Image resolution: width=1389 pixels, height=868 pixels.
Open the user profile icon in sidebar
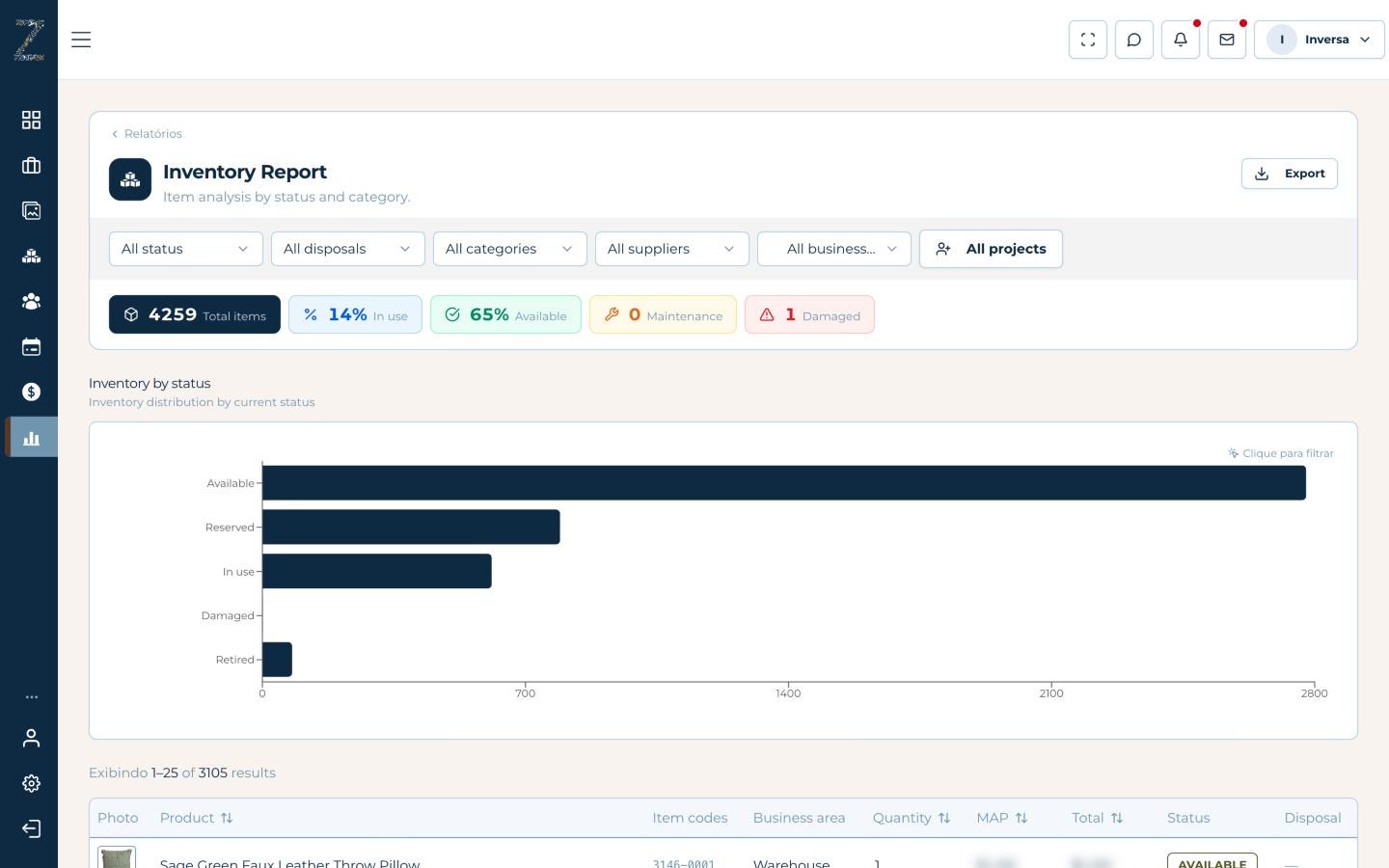pyautogui.click(x=31, y=738)
